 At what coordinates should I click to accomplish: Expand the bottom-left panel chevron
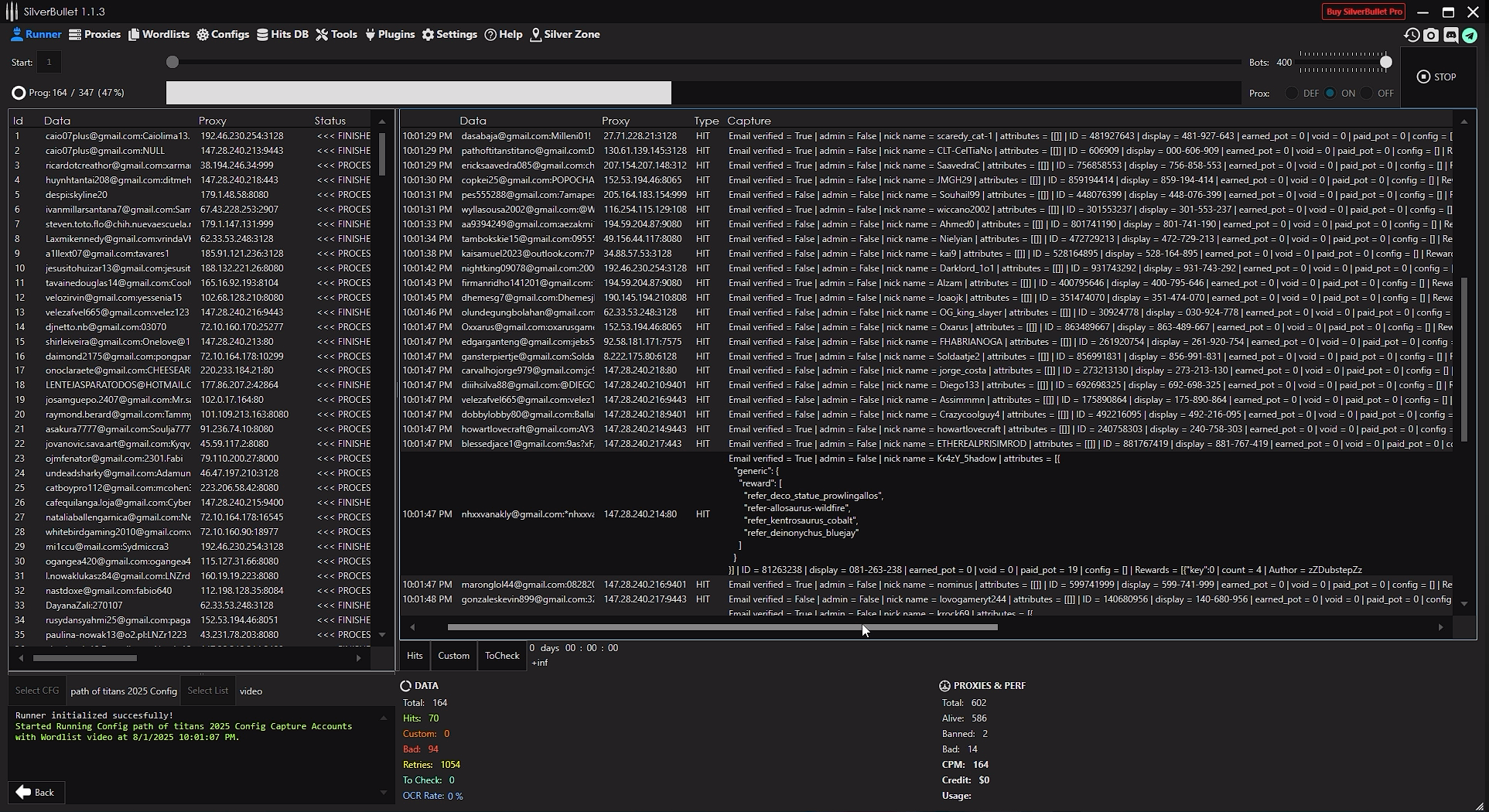click(383, 793)
